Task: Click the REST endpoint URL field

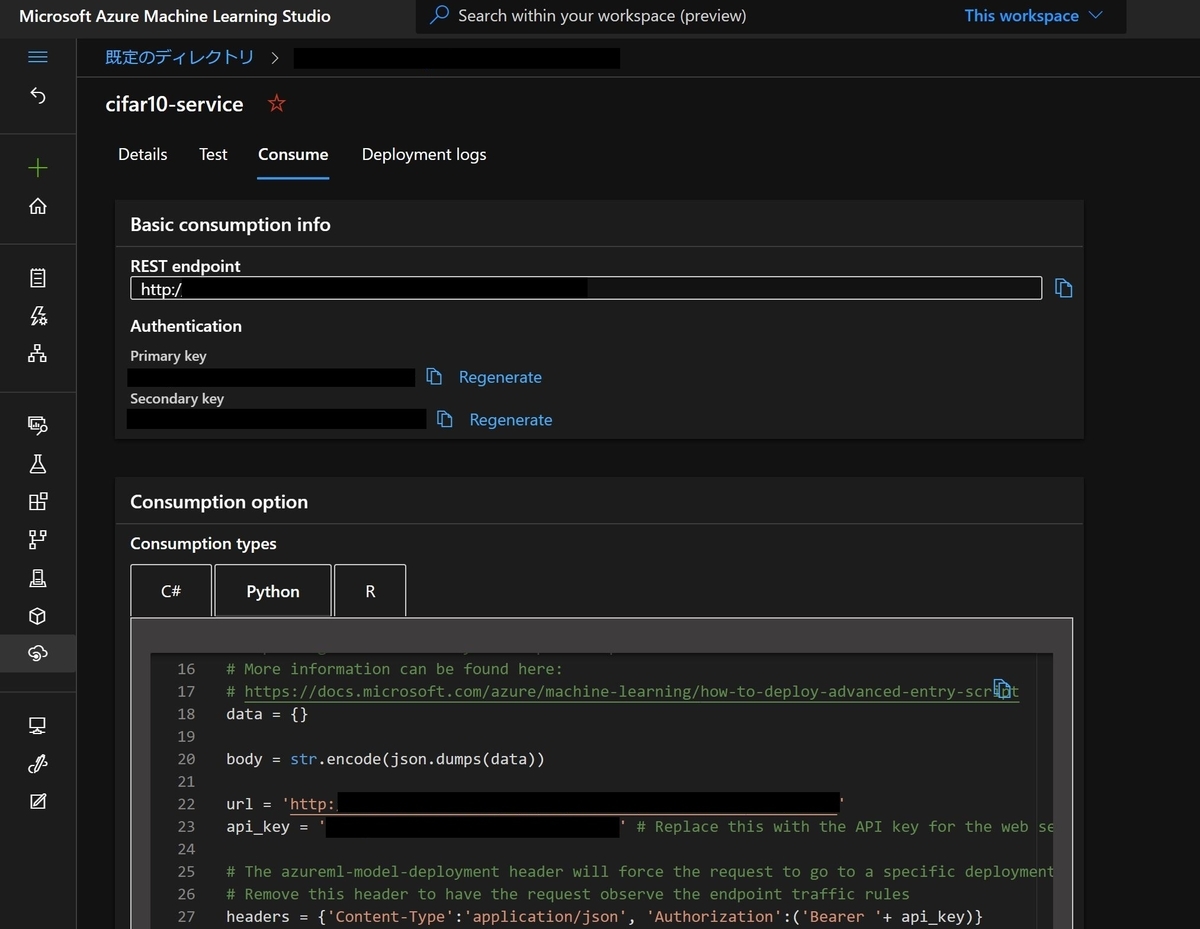Action: (586, 289)
